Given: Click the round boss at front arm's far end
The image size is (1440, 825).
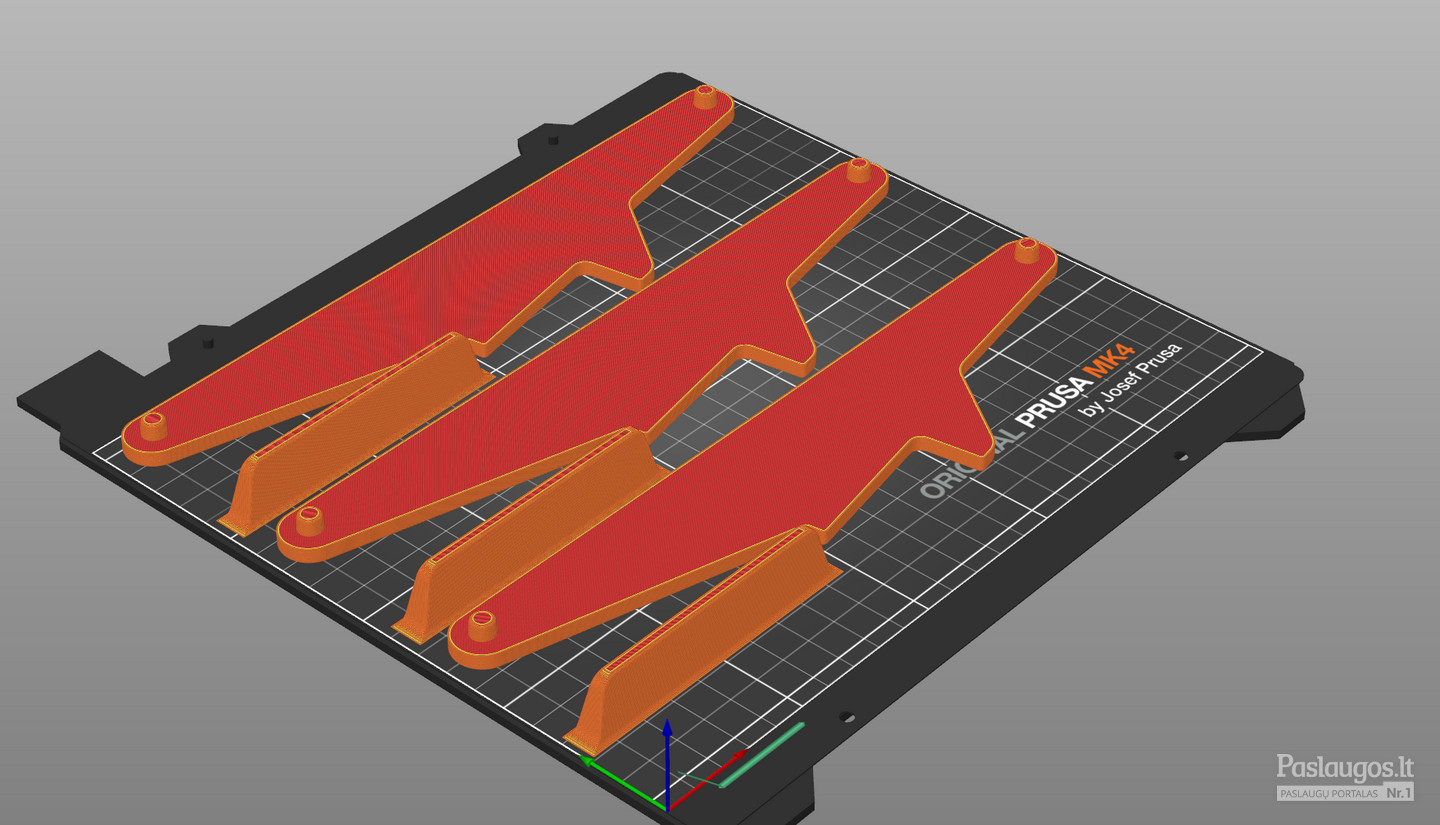Looking at the screenshot, I should tap(1026, 250).
